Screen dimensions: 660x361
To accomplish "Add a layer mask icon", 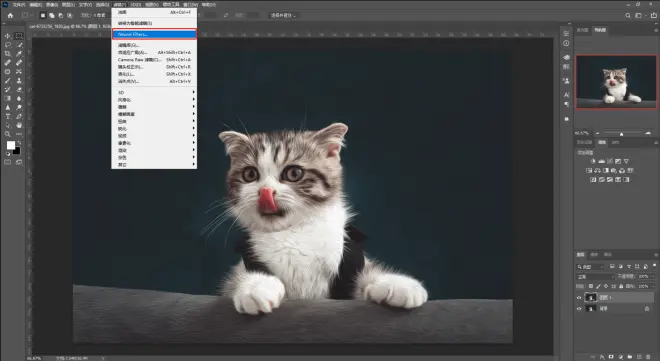I will click(x=611, y=356).
